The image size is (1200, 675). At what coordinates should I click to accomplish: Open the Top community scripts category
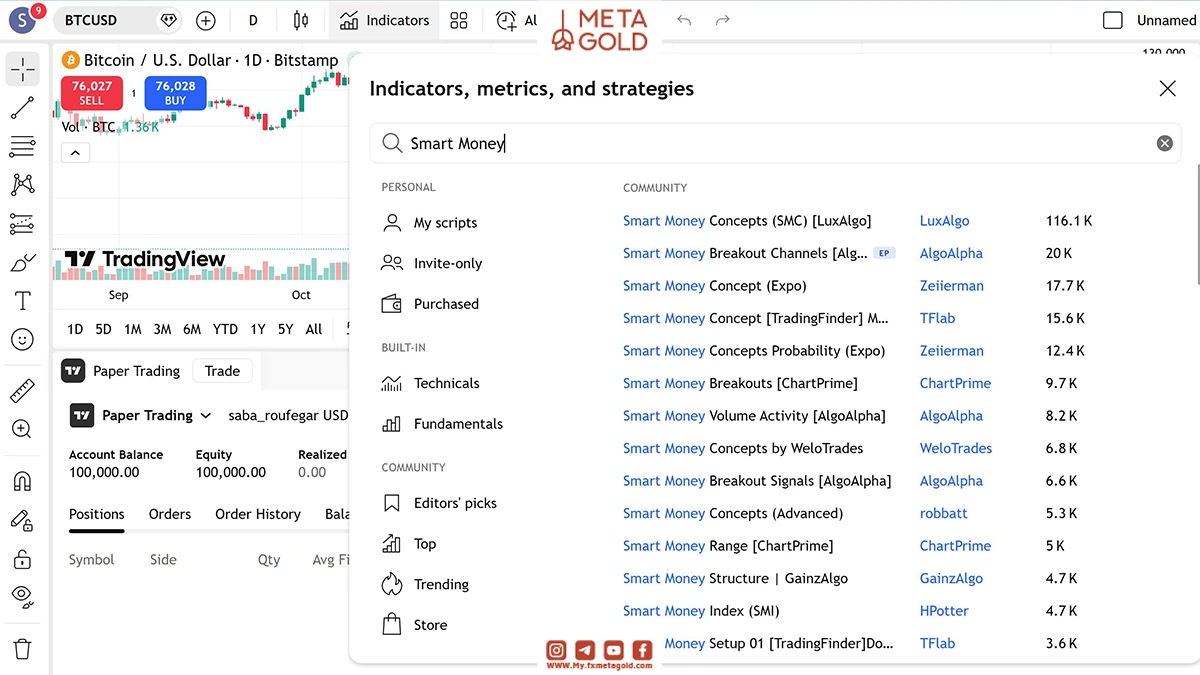pos(409,544)
